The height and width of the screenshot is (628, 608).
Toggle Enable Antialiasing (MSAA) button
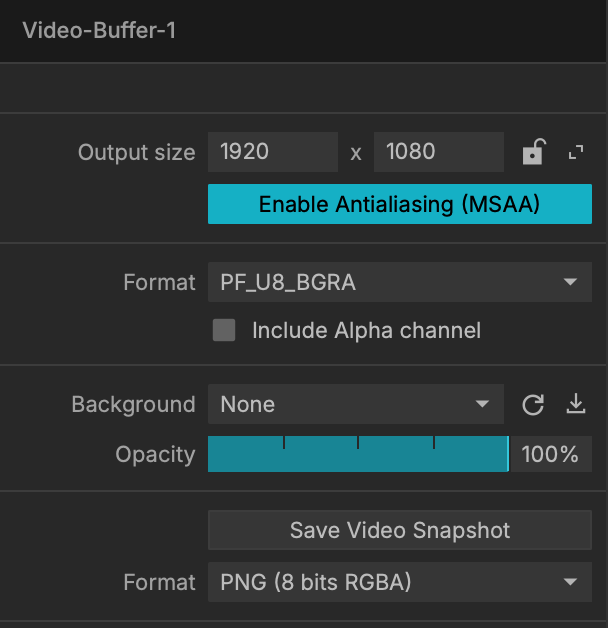(x=400, y=204)
